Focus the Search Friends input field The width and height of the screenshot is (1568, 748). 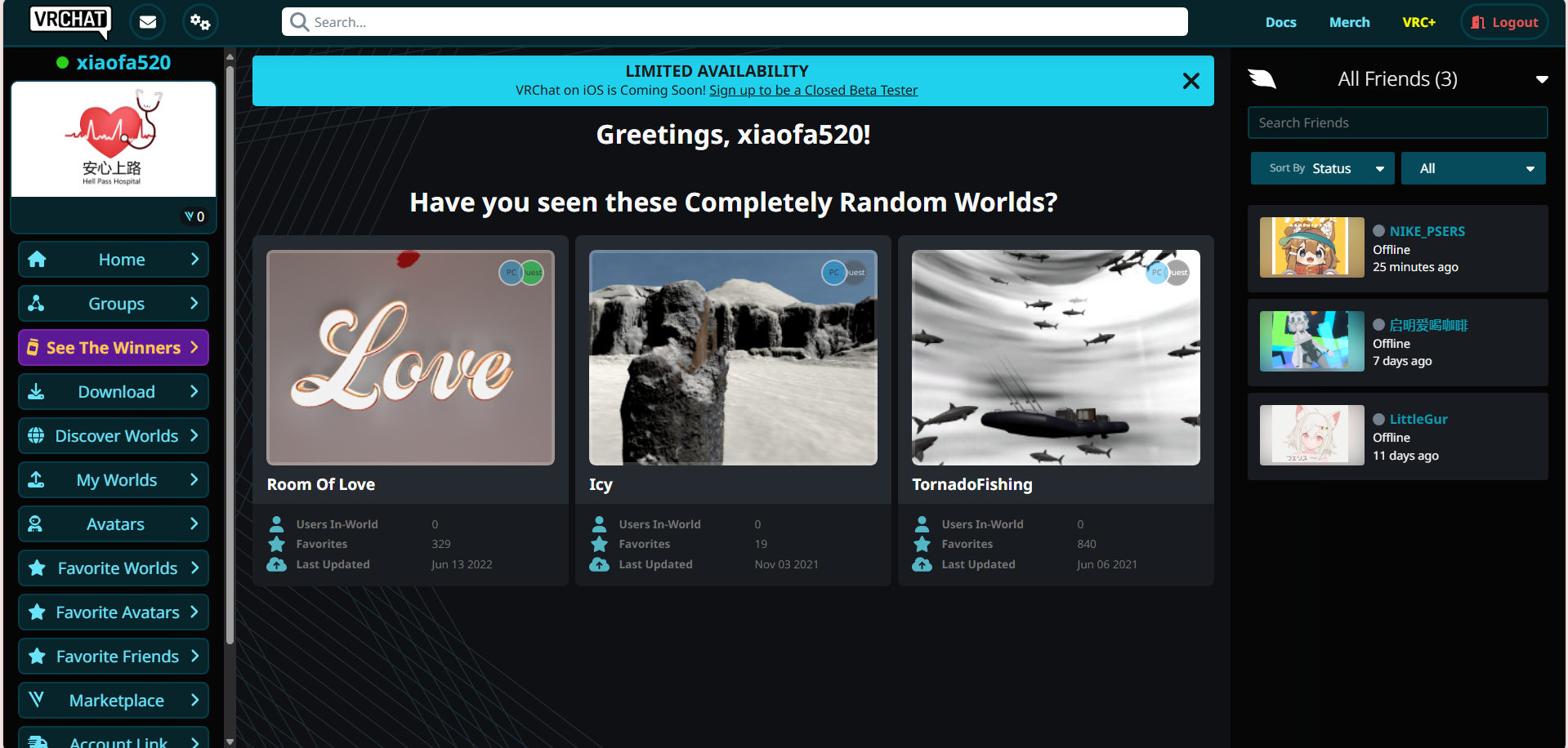point(1396,122)
